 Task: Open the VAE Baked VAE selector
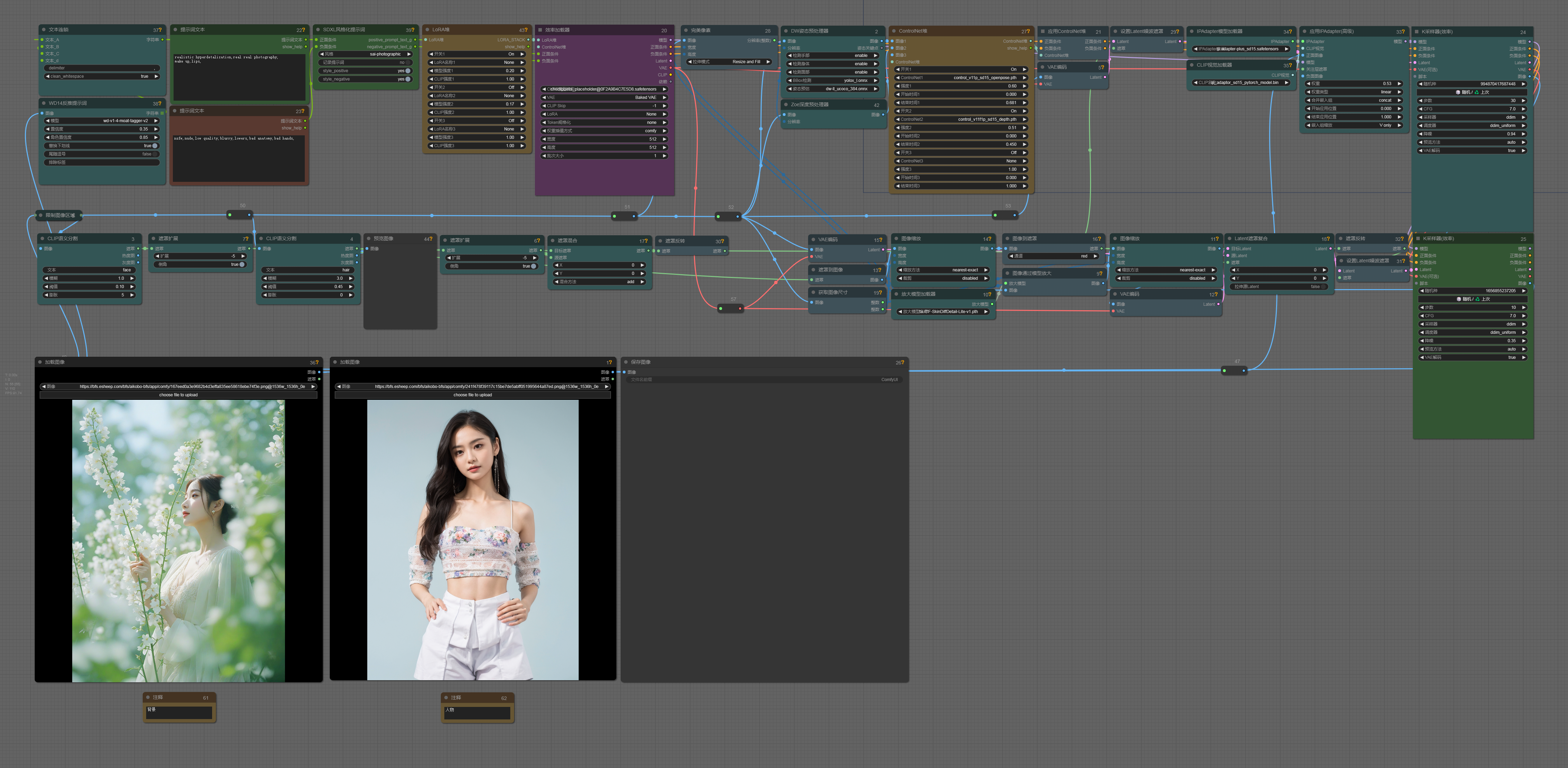click(x=604, y=98)
